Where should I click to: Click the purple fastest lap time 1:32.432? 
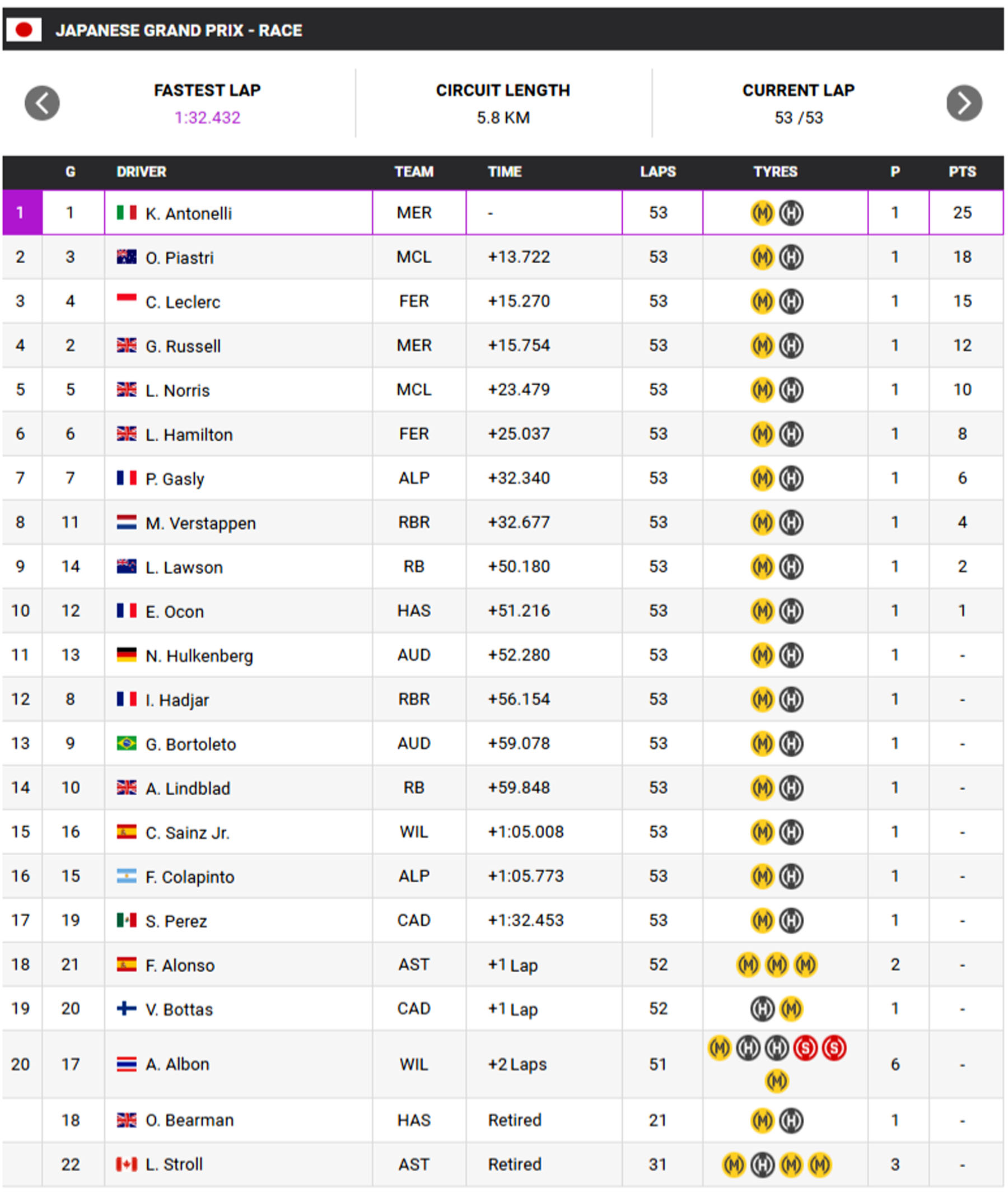[x=207, y=118]
